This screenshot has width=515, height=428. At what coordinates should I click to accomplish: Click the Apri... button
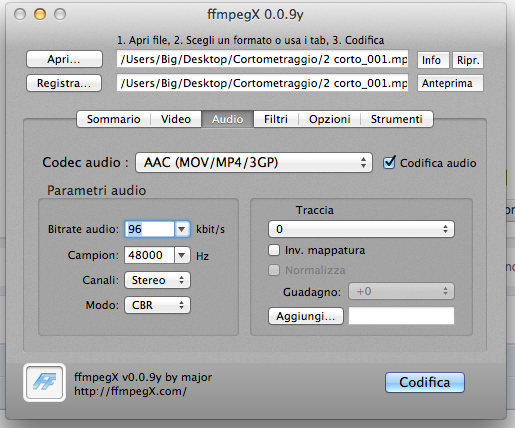click(64, 59)
